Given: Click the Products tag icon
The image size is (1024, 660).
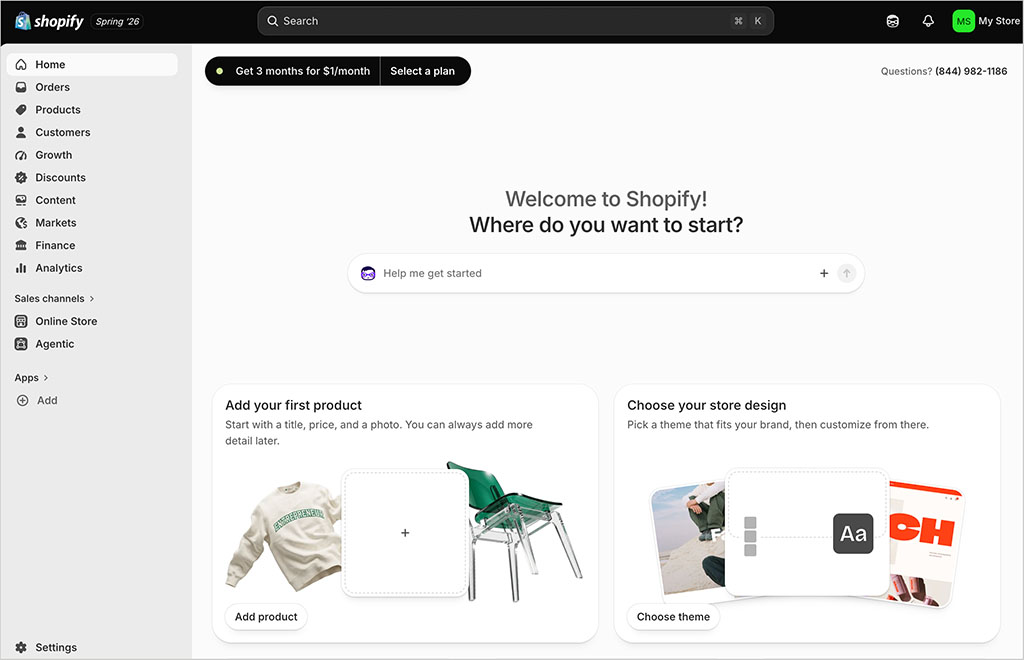Looking at the screenshot, I should point(21,110).
